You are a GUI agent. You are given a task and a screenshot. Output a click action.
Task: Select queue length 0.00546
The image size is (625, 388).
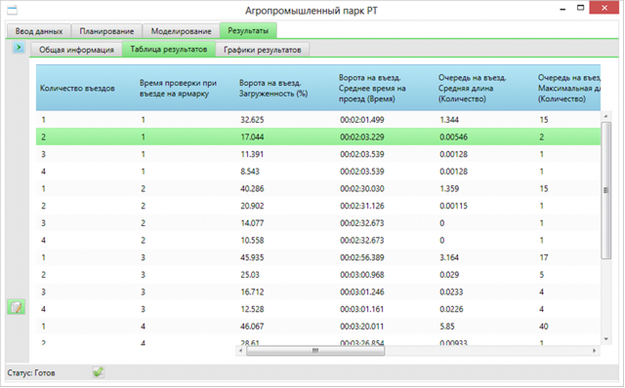454,137
